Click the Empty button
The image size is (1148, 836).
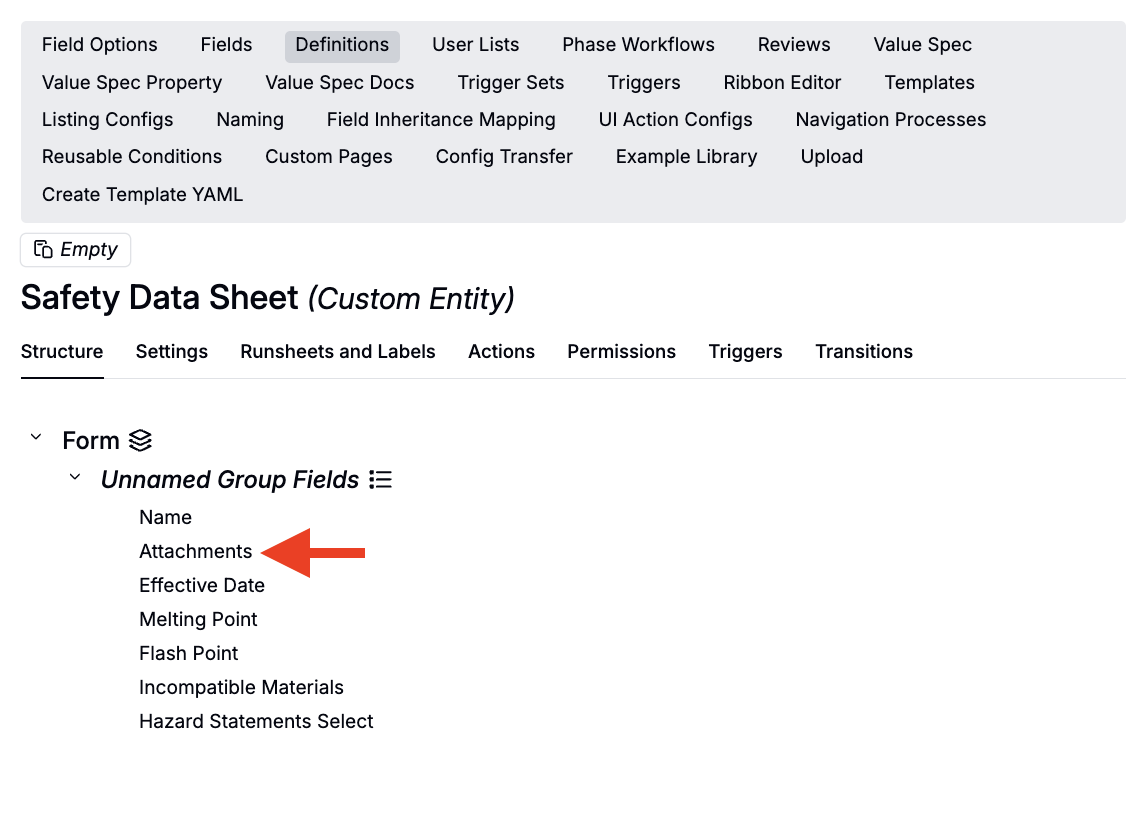point(76,249)
